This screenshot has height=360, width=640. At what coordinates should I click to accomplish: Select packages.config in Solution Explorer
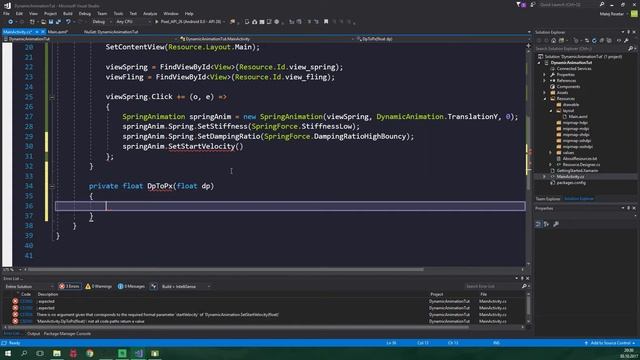click(x=571, y=183)
